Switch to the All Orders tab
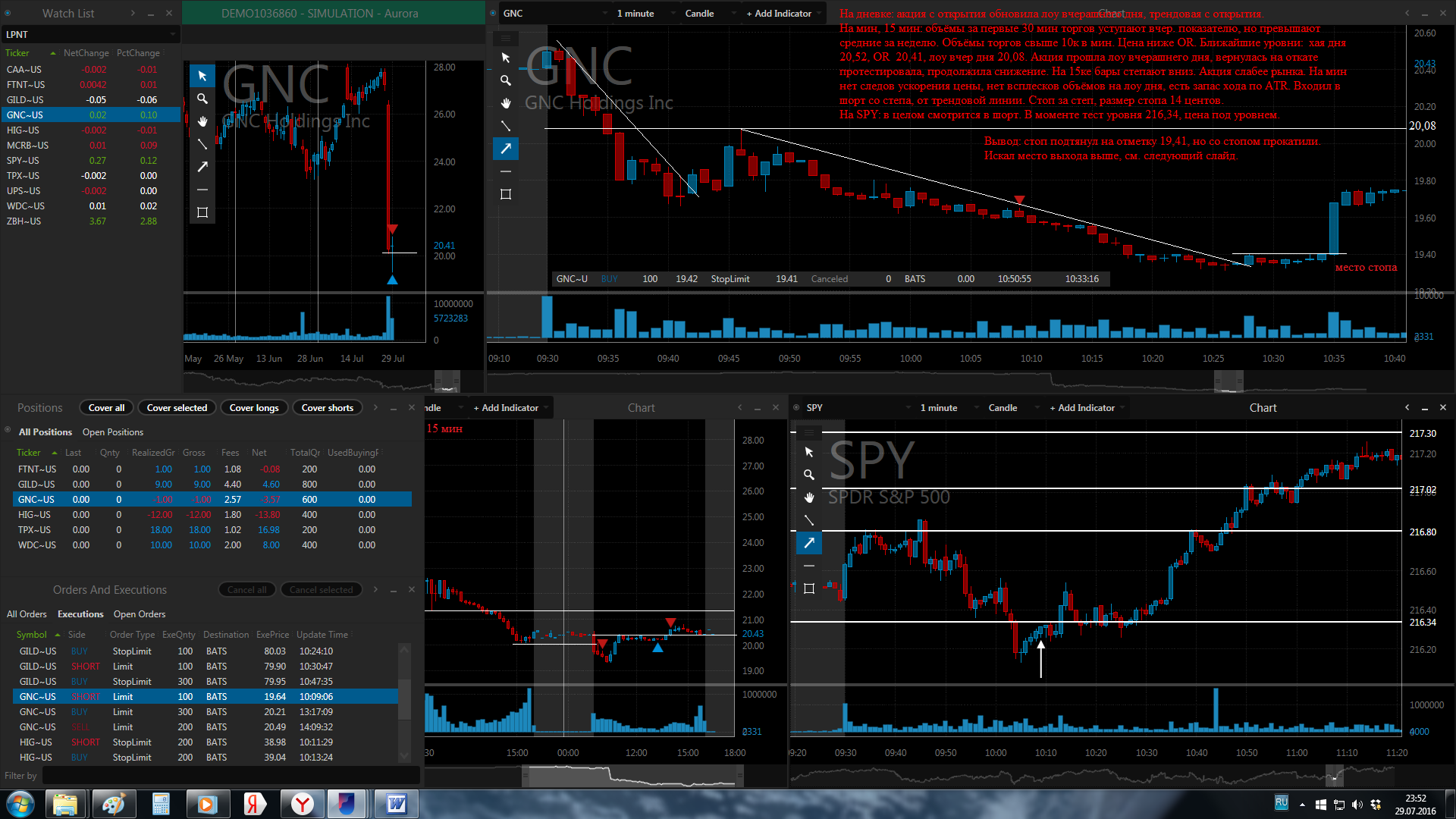The width and height of the screenshot is (1456, 819). [x=27, y=614]
